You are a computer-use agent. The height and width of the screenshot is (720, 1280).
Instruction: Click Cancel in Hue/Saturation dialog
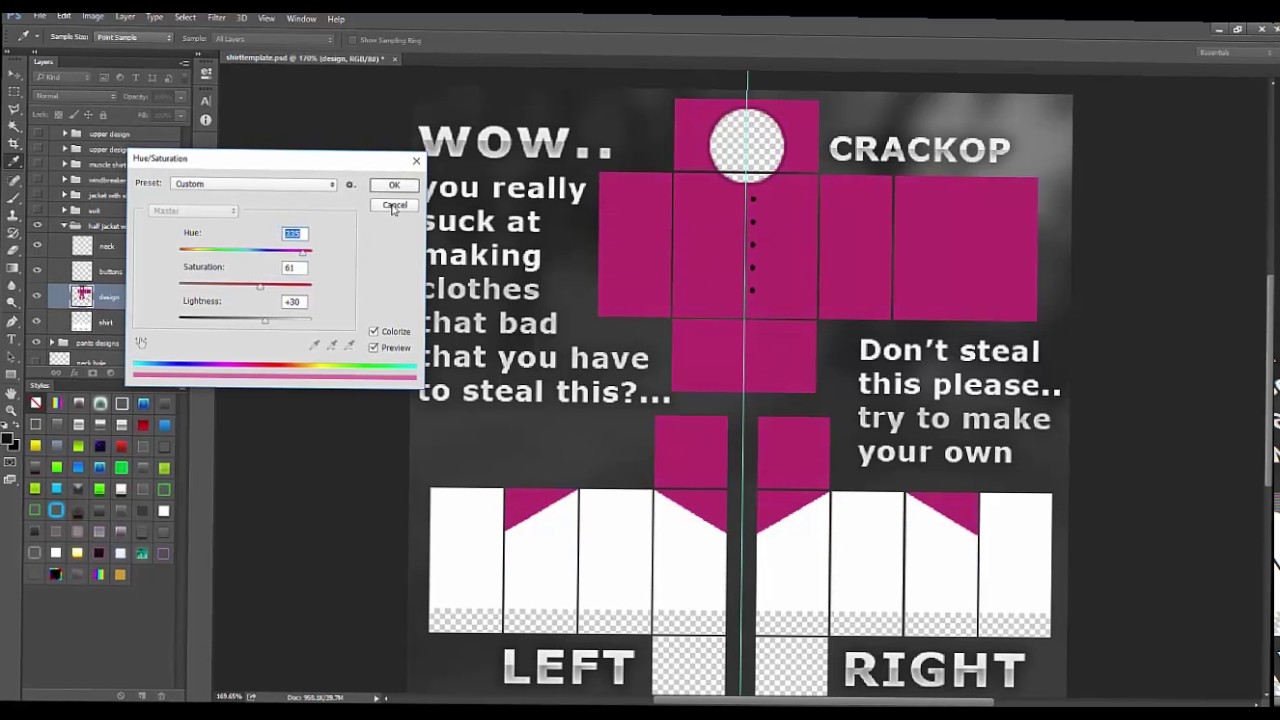click(394, 205)
